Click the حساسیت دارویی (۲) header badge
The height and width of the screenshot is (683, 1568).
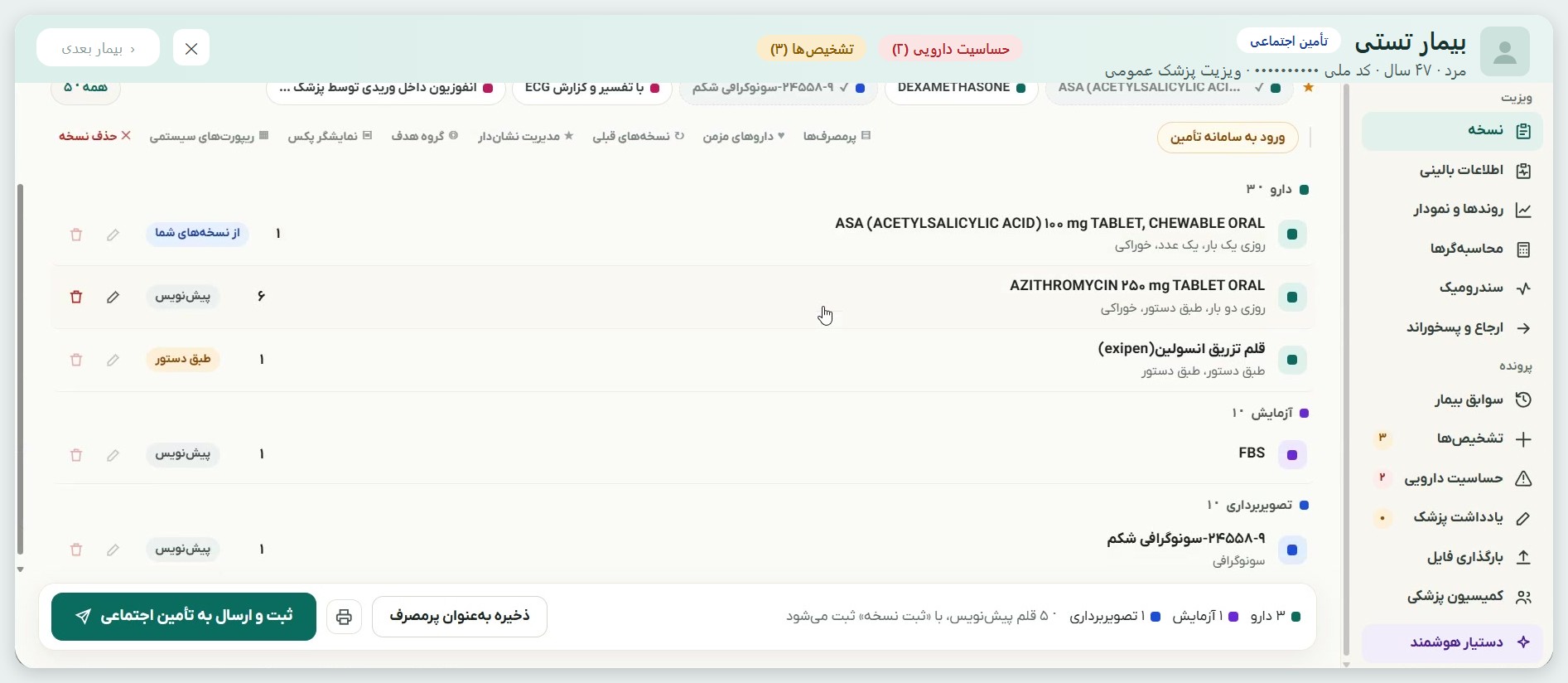pos(950,49)
